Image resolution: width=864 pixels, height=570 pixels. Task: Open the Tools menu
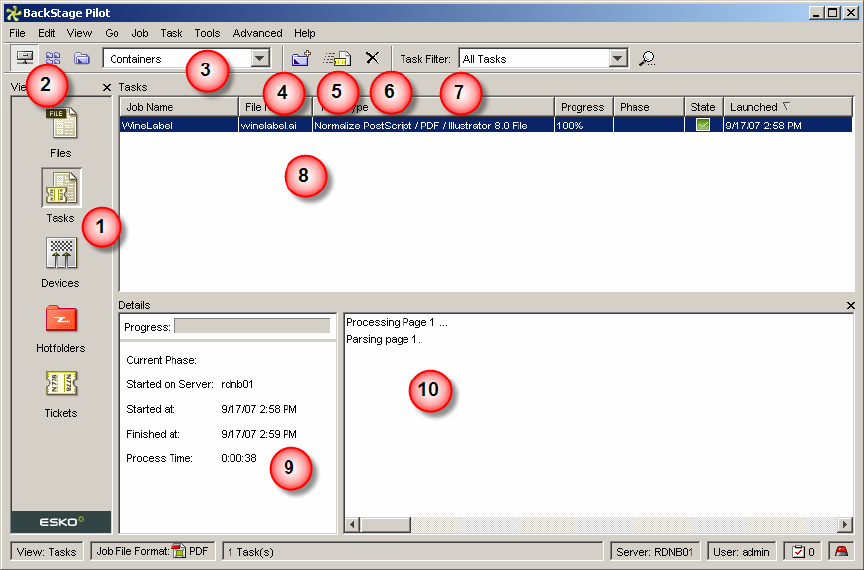[207, 33]
